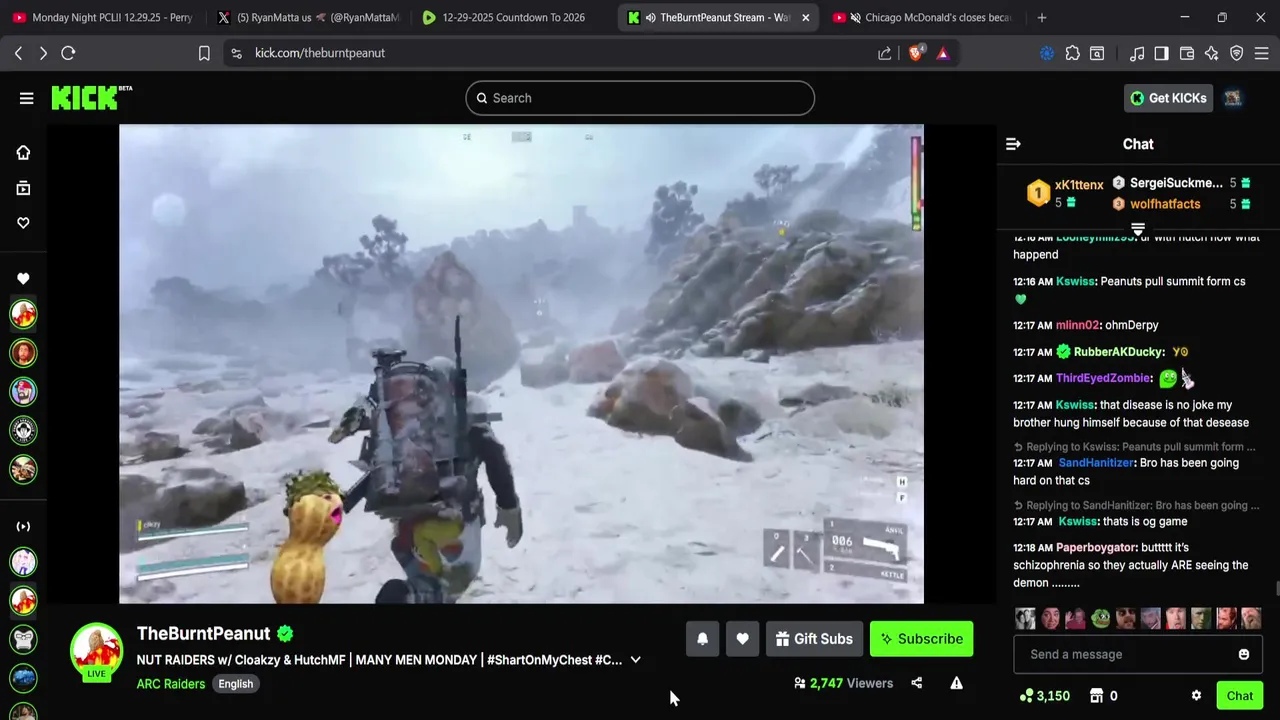Viewport: 1280px width, 720px height.
Task: Click the English language tag
Action: tap(236, 684)
